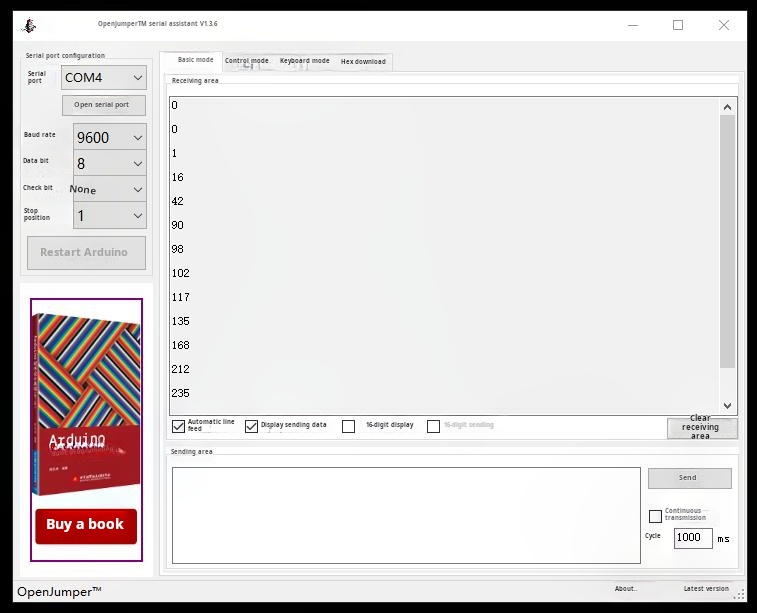757x613 pixels.
Task: Expand the Stop position dropdown
Action: tap(110, 215)
